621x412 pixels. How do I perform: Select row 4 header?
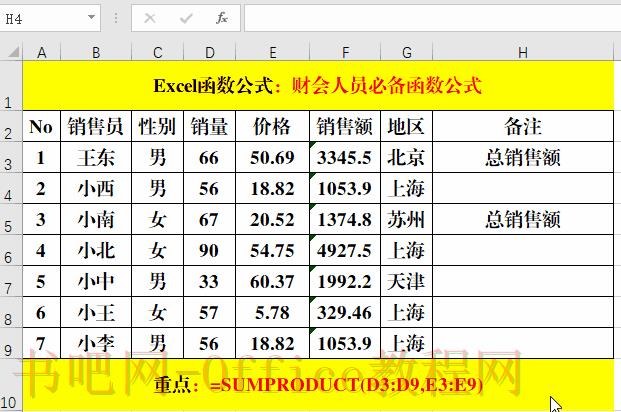11,188
